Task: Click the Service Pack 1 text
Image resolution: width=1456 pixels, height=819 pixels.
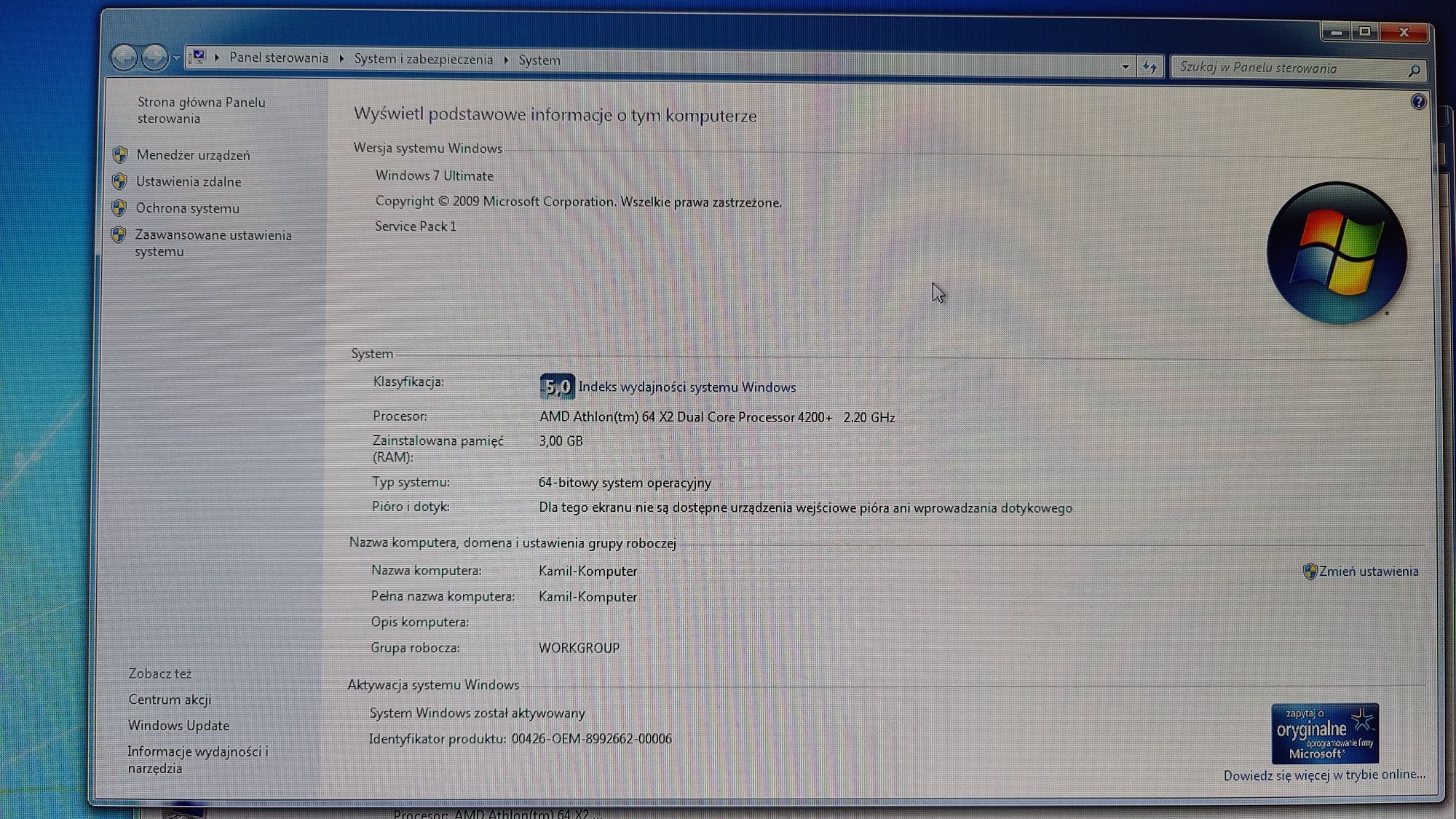Action: click(416, 226)
